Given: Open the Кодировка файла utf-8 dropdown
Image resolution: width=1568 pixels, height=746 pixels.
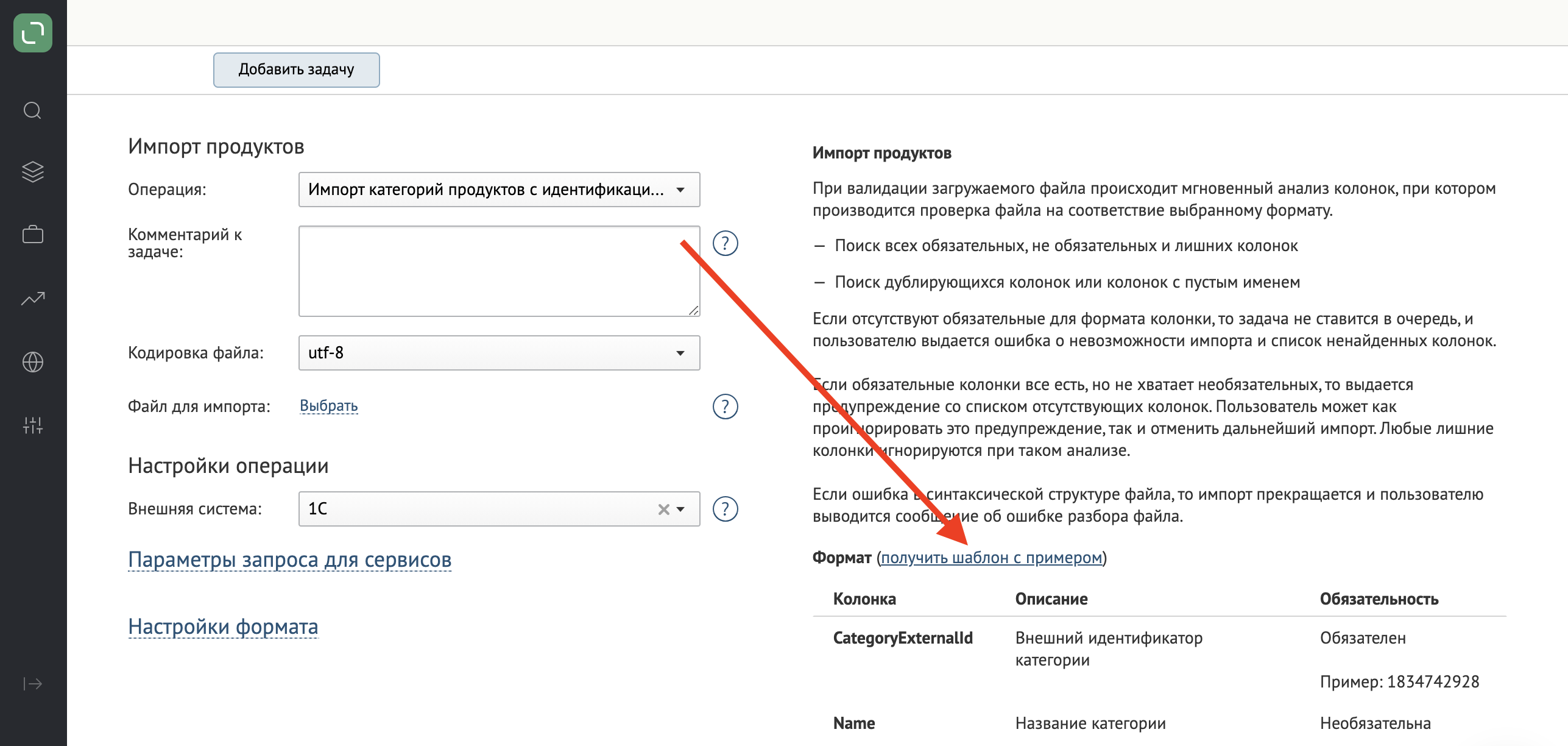Looking at the screenshot, I should [499, 353].
